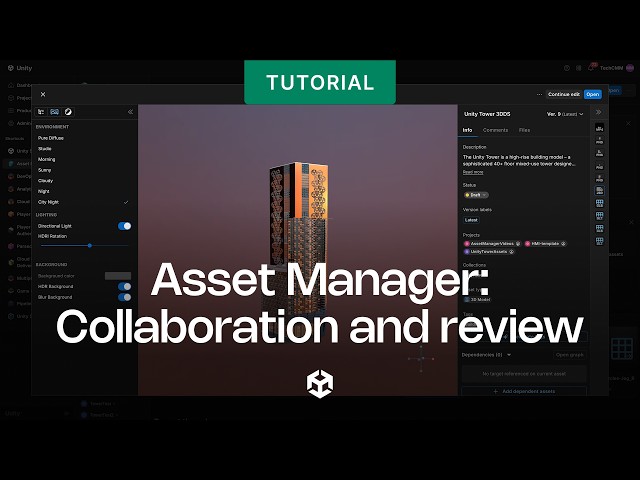The width and height of the screenshot is (640, 480).
Task: Open Admin icon in the background sidebar
Action: point(11,123)
